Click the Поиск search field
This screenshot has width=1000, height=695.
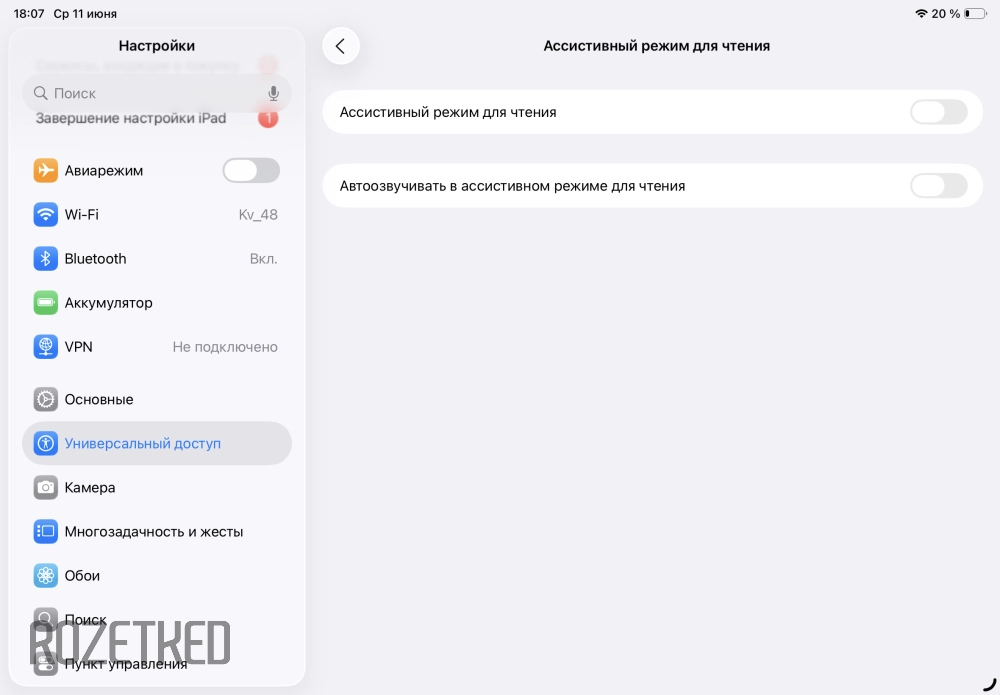(157, 93)
